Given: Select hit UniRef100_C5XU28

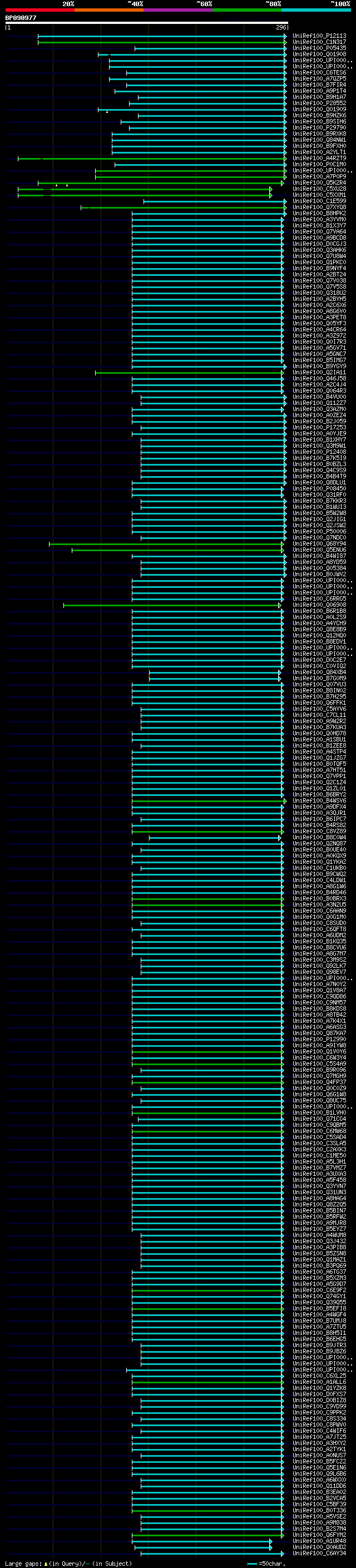Looking at the screenshot, I should click(x=319, y=189).
